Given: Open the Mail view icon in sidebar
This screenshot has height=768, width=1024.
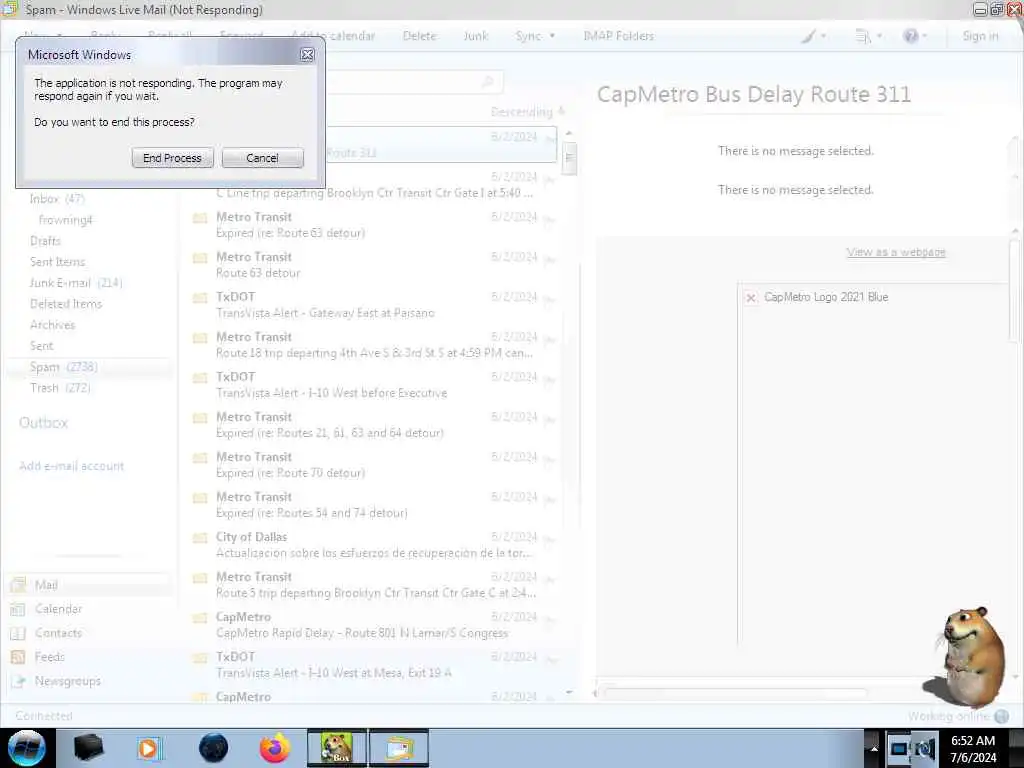Looking at the screenshot, I should pos(18,585).
